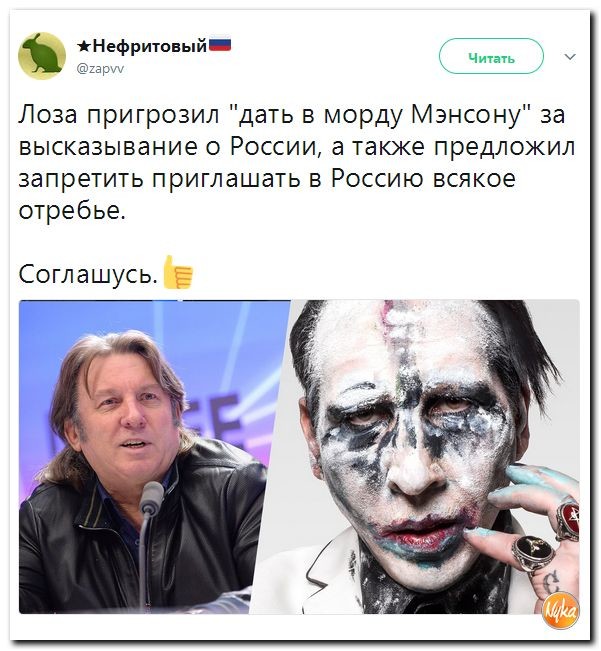Click the thumbs-up emoji after Соглашусь
601x651 pixels.
tap(178, 272)
